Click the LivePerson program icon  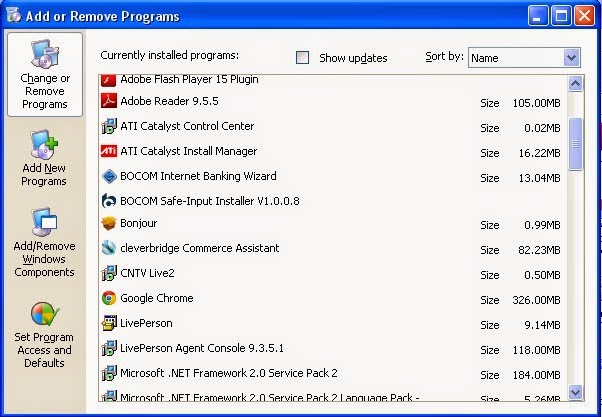[x=109, y=323]
